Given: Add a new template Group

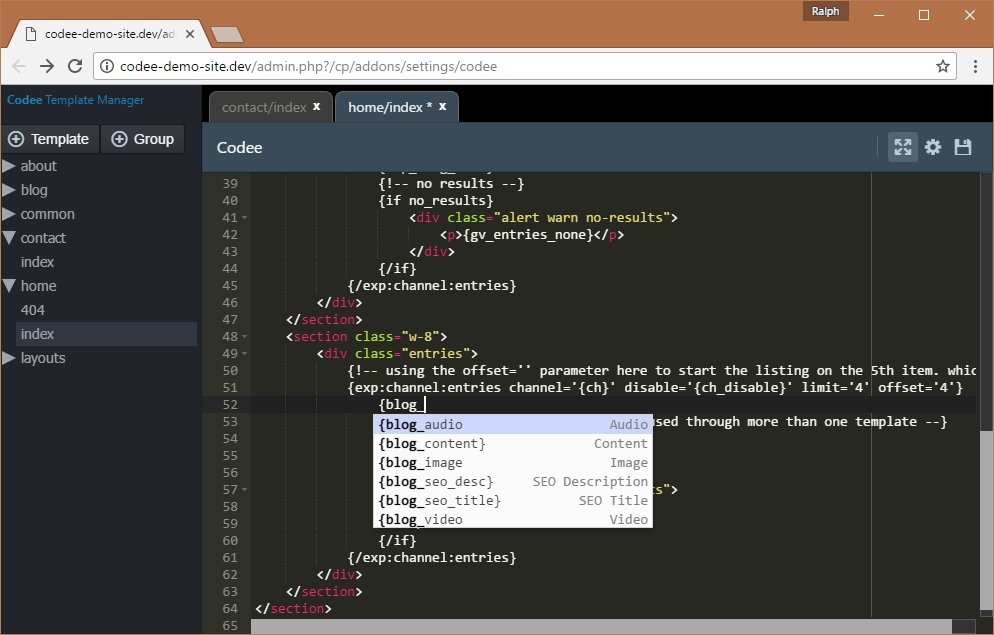Looking at the screenshot, I should pos(143,139).
